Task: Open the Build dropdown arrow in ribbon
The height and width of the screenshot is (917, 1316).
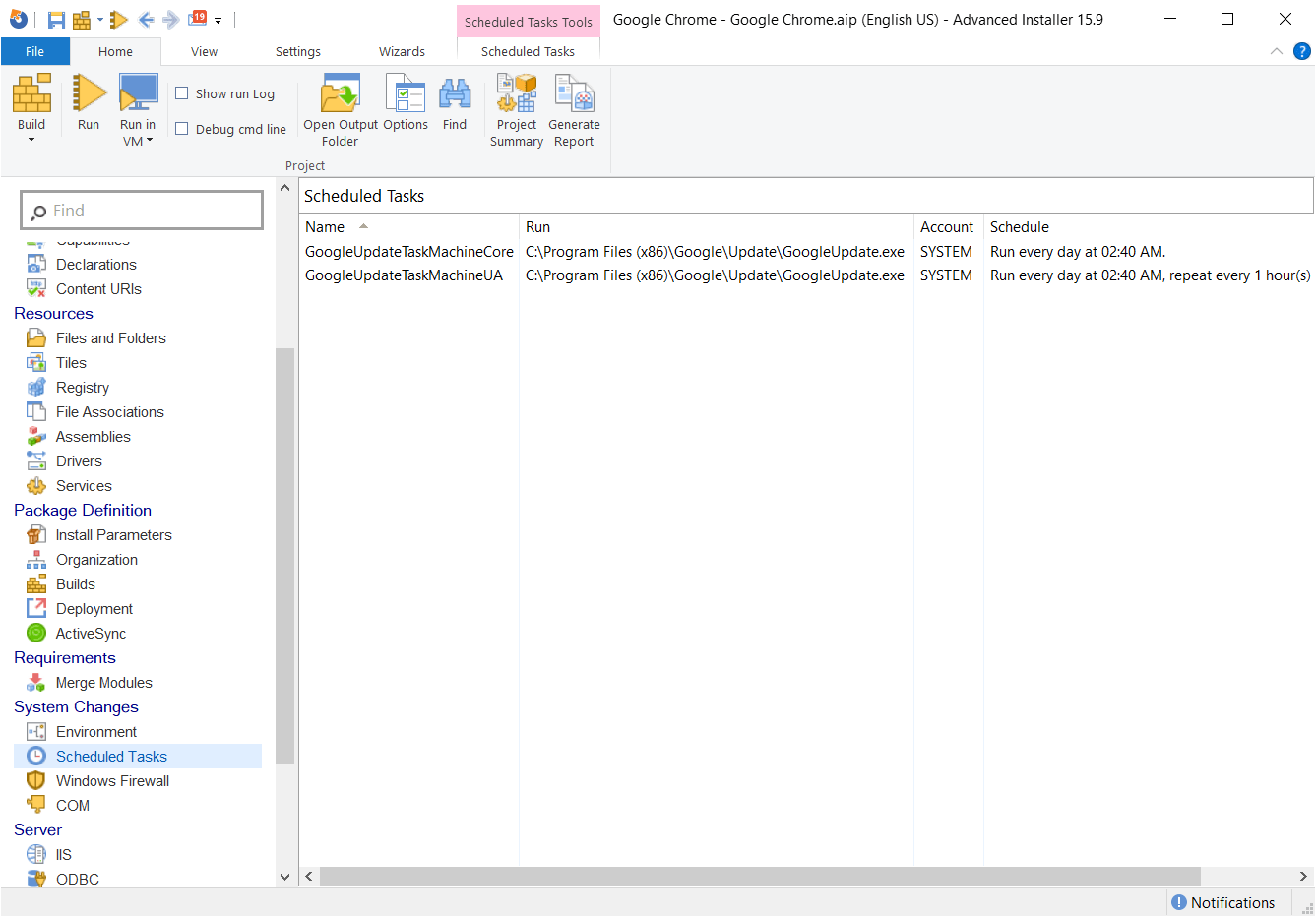Action: tap(31, 140)
